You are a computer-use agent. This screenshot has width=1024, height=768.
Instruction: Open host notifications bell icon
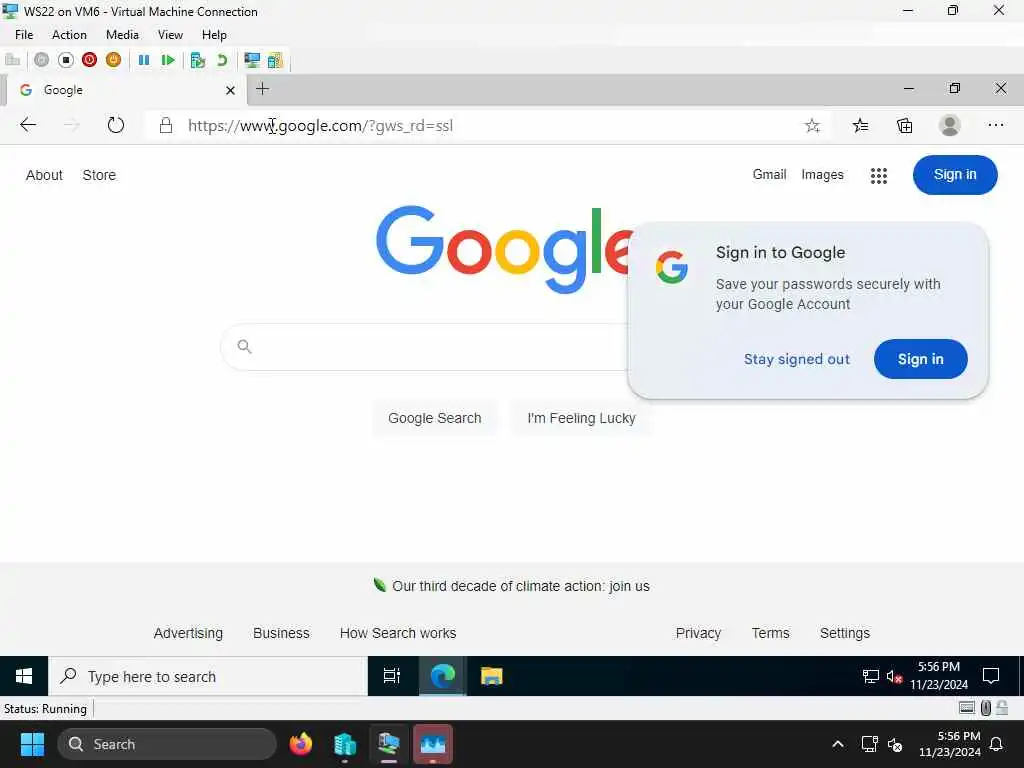point(997,744)
